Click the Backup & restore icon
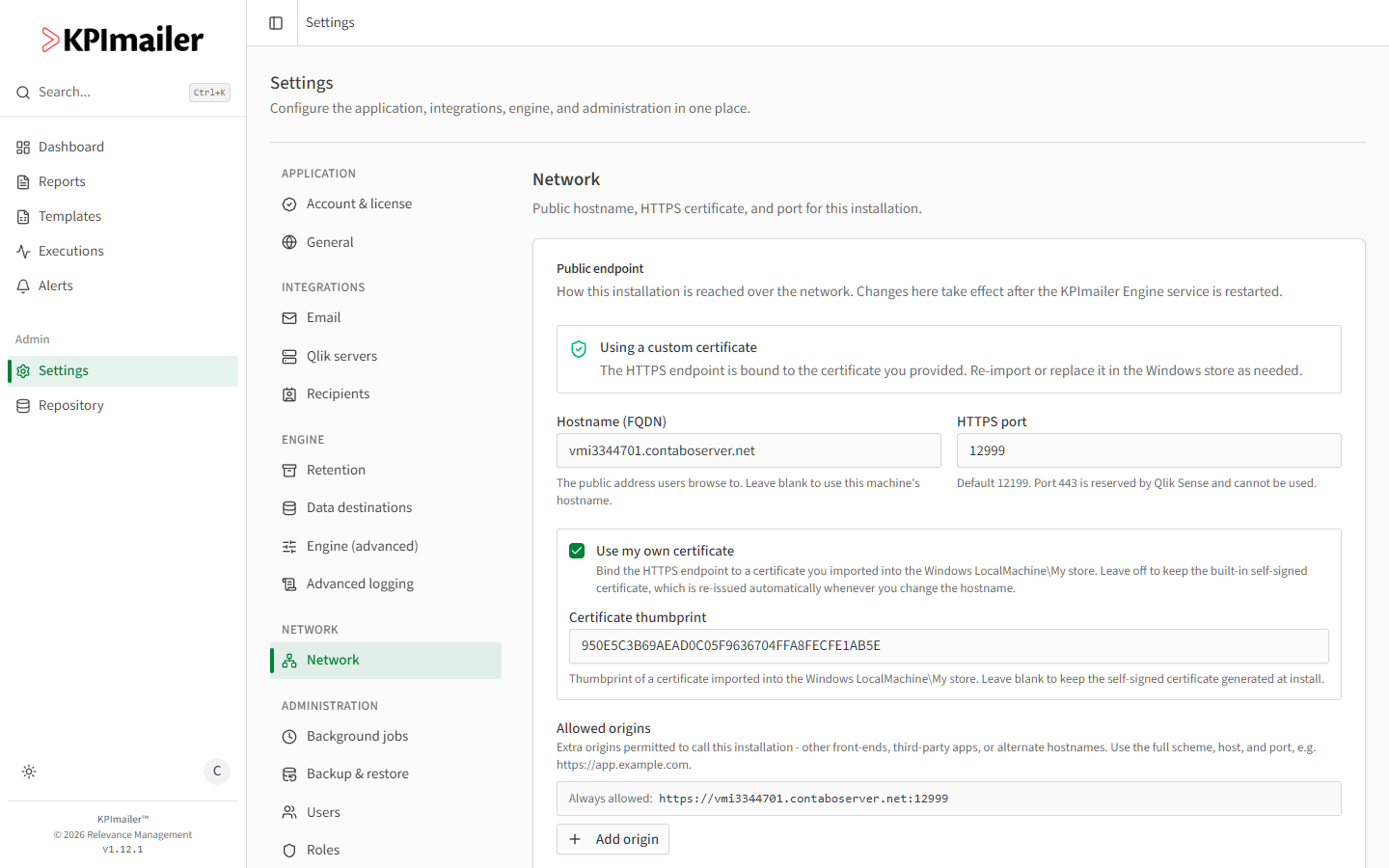The height and width of the screenshot is (868, 1389). pyautogui.click(x=289, y=774)
